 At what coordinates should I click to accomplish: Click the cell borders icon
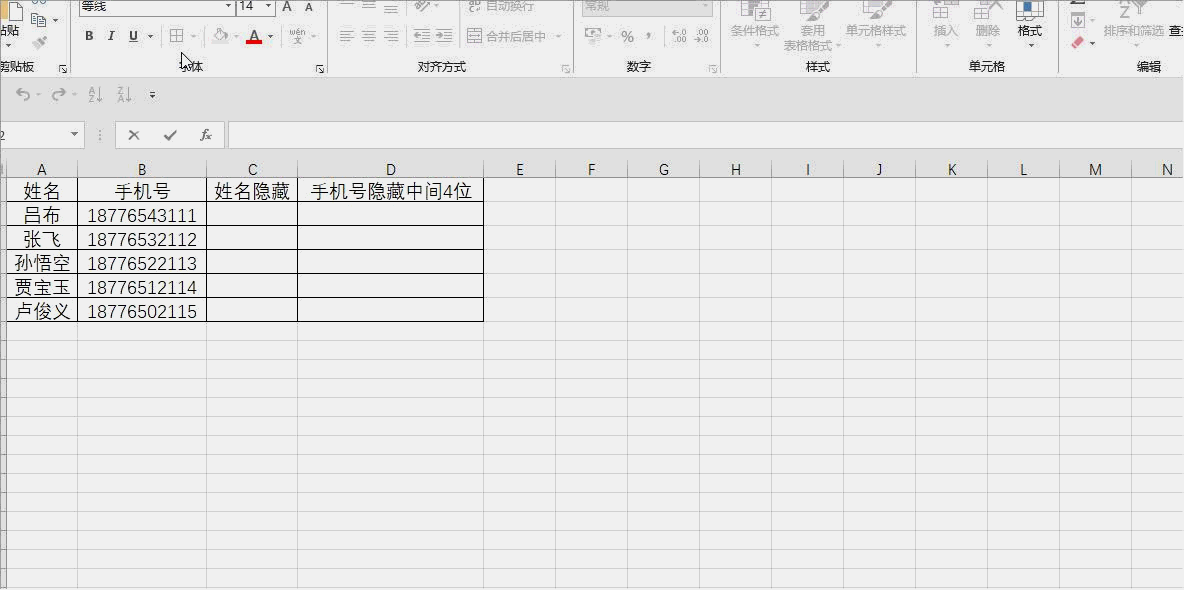[x=176, y=36]
